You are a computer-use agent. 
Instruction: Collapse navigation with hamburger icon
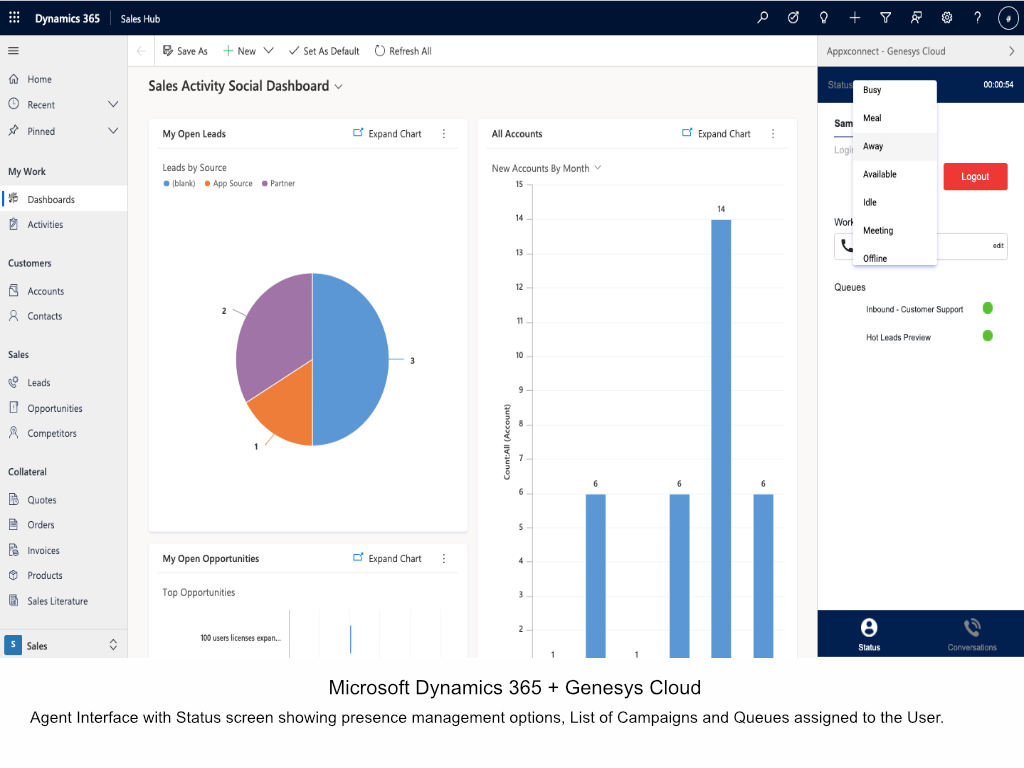click(13, 50)
